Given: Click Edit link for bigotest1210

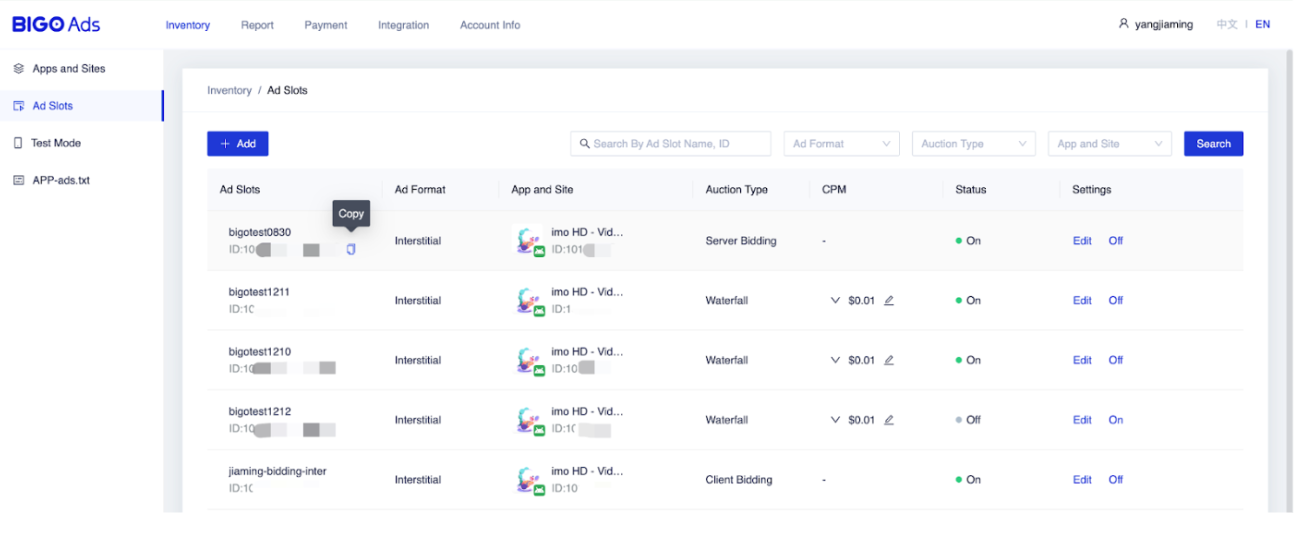Looking at the screenshot, I should [1082, 360].
